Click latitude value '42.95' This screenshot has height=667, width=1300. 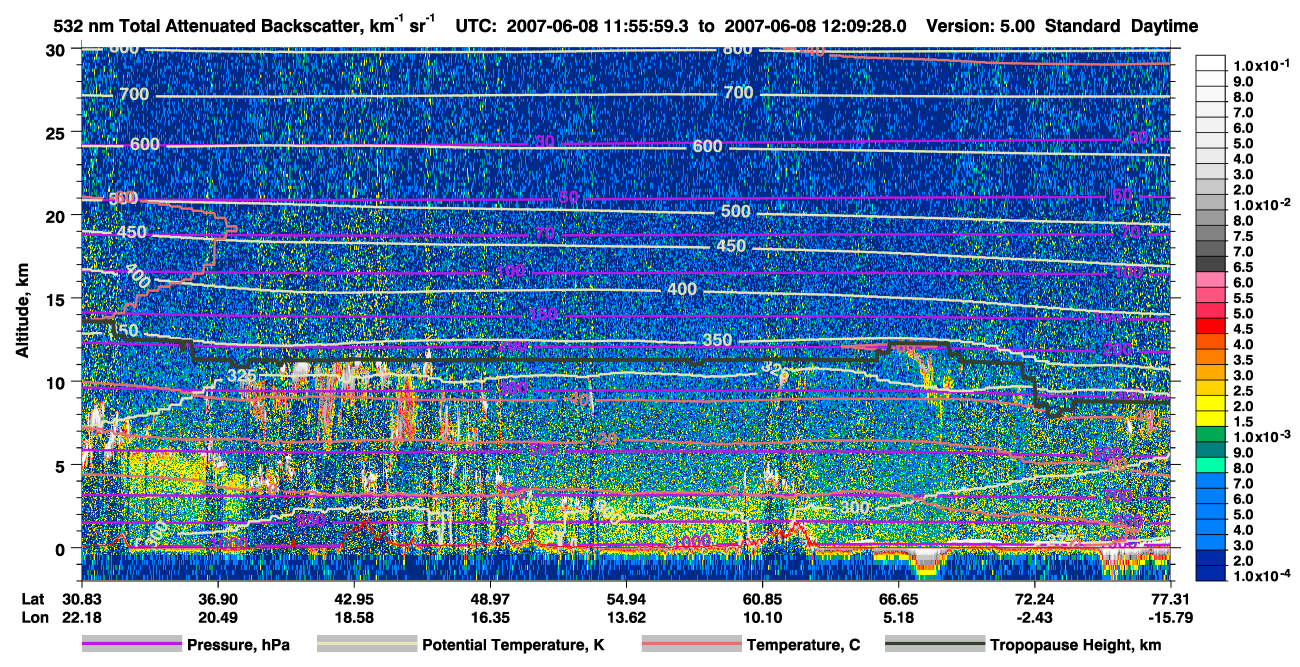[x=353, y=597]
